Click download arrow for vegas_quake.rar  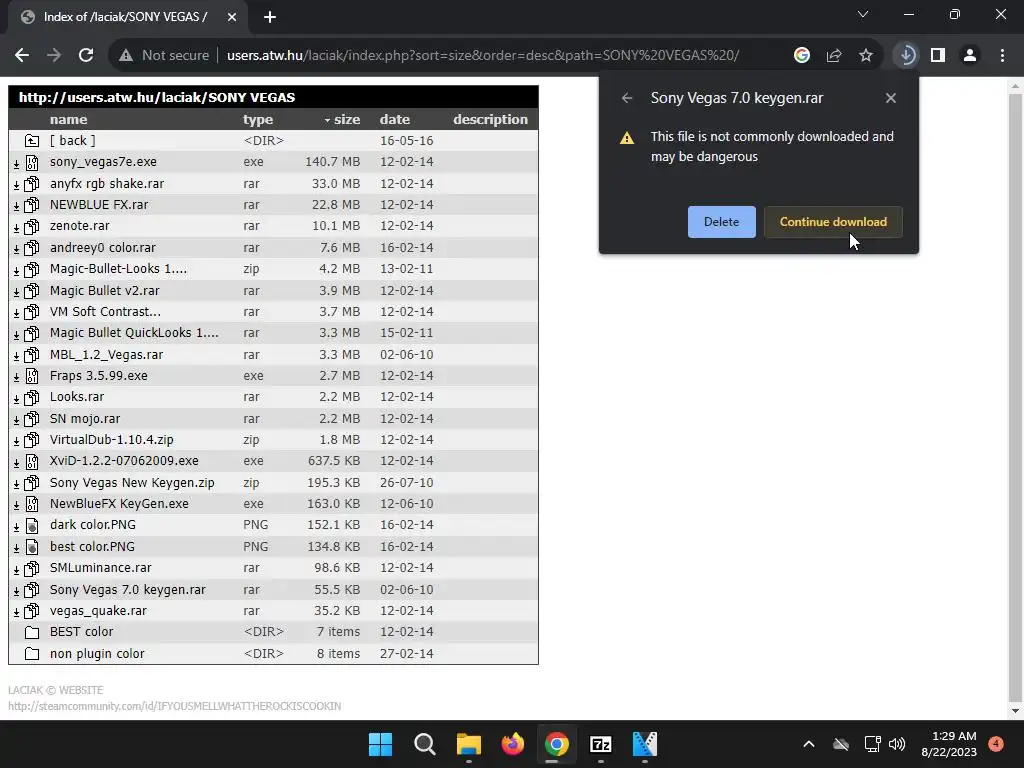pyautogui.click(x=16, y=612)
